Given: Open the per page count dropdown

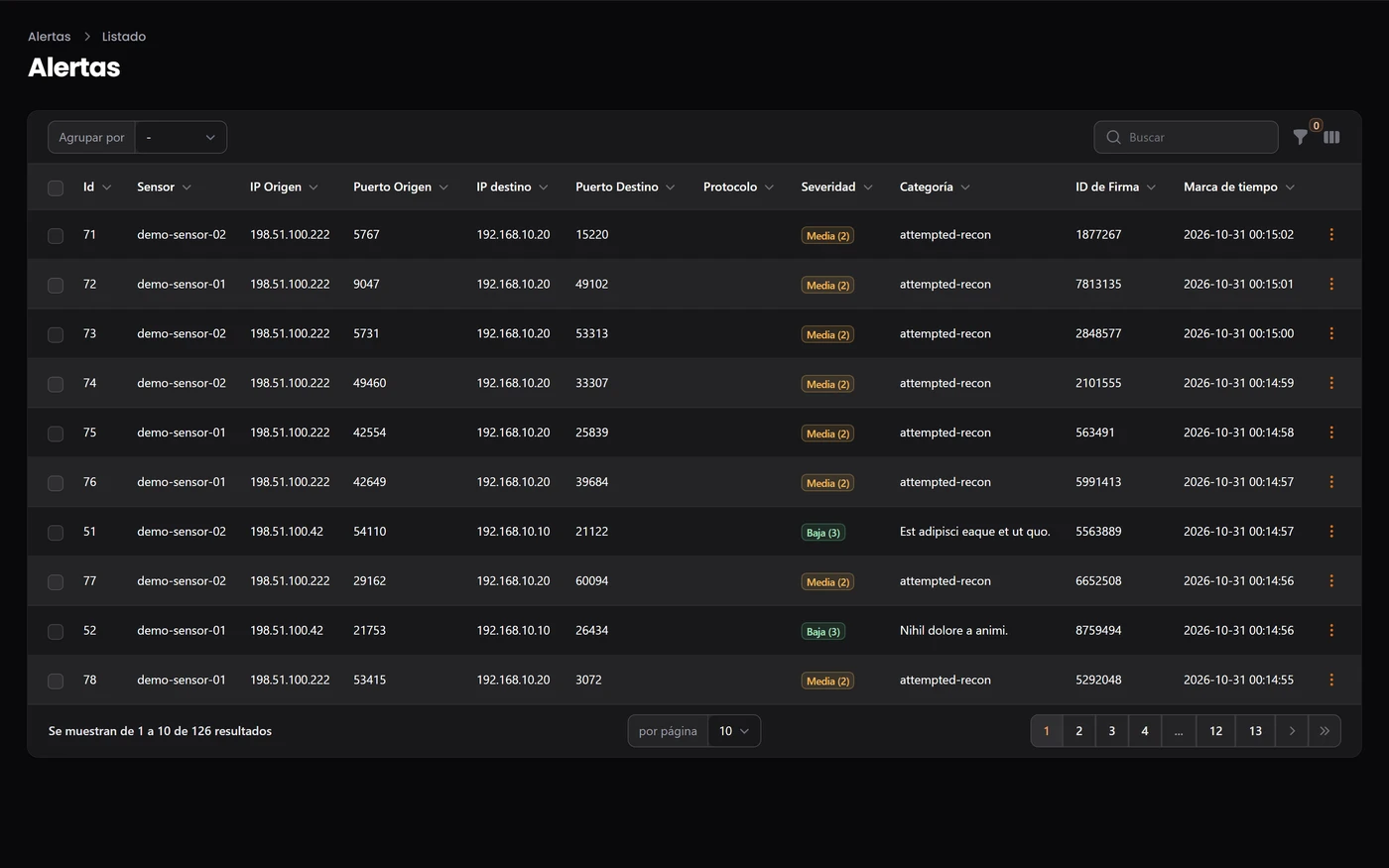Looking at the screenshot, I should pyautogui.click(x=734, y=731).
